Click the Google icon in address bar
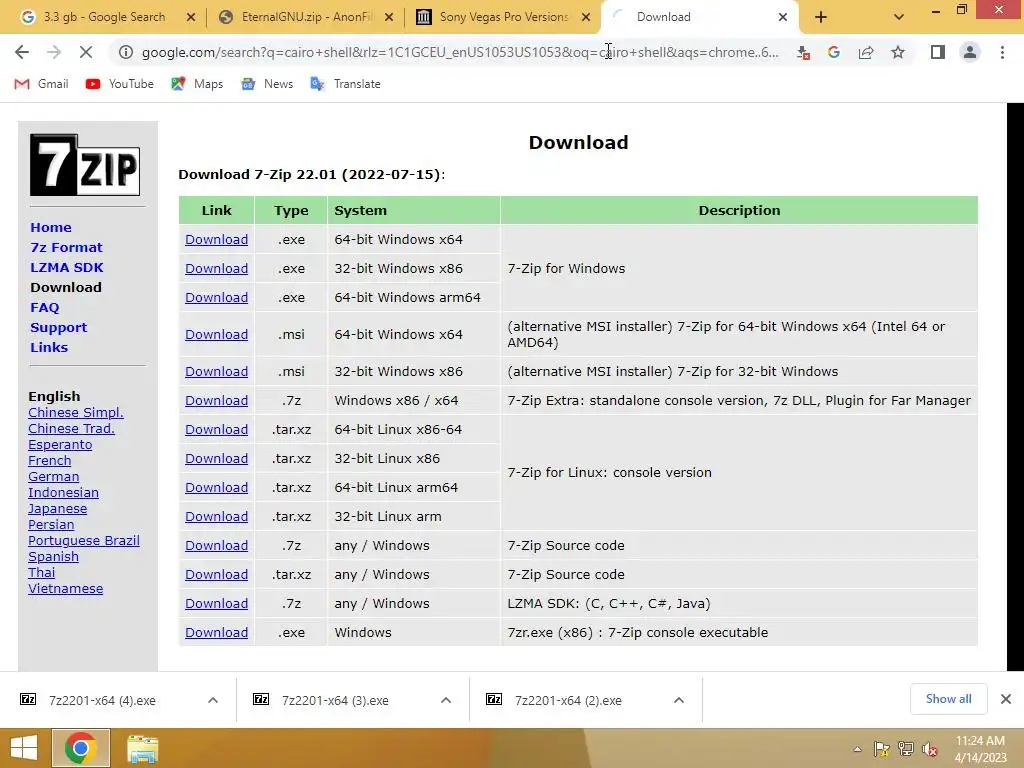1024x768 pixels. pyautogui.click(x=834, y=52)
